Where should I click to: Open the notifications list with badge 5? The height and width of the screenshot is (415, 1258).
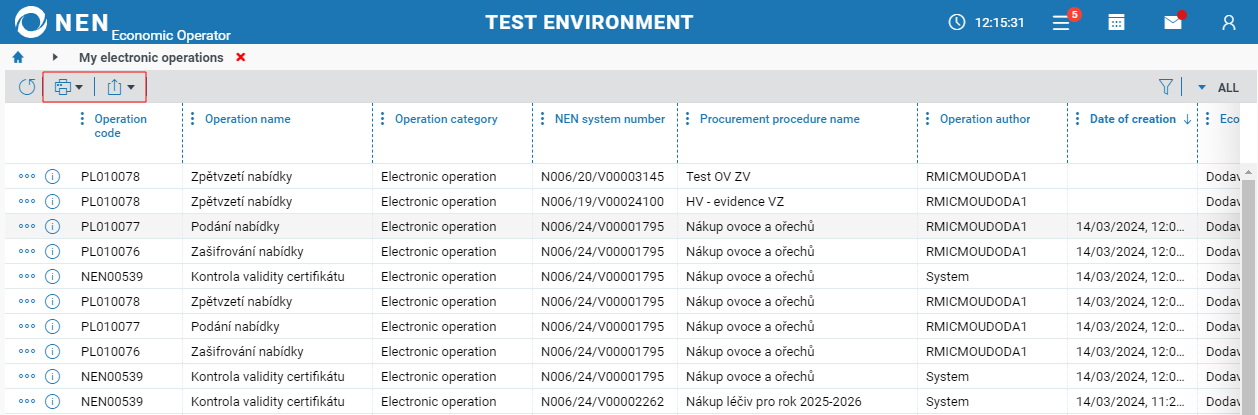point(1062,22)
